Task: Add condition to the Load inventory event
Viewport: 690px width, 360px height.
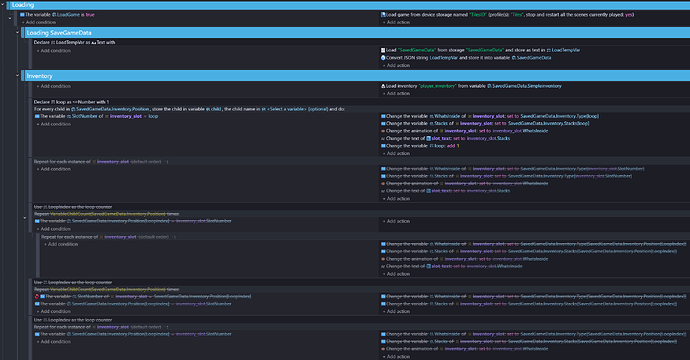Action: [x=54, y=86]
